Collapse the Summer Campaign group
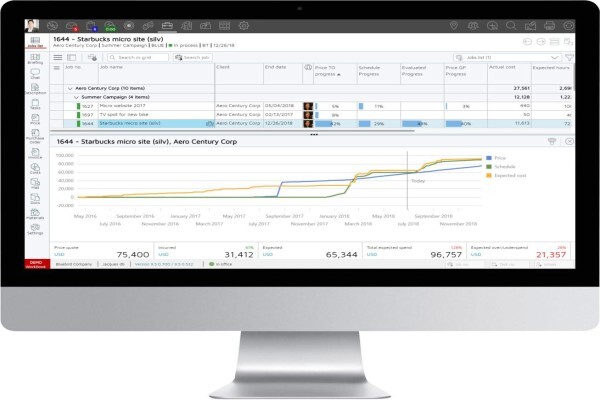 click(x=76, y=97)
